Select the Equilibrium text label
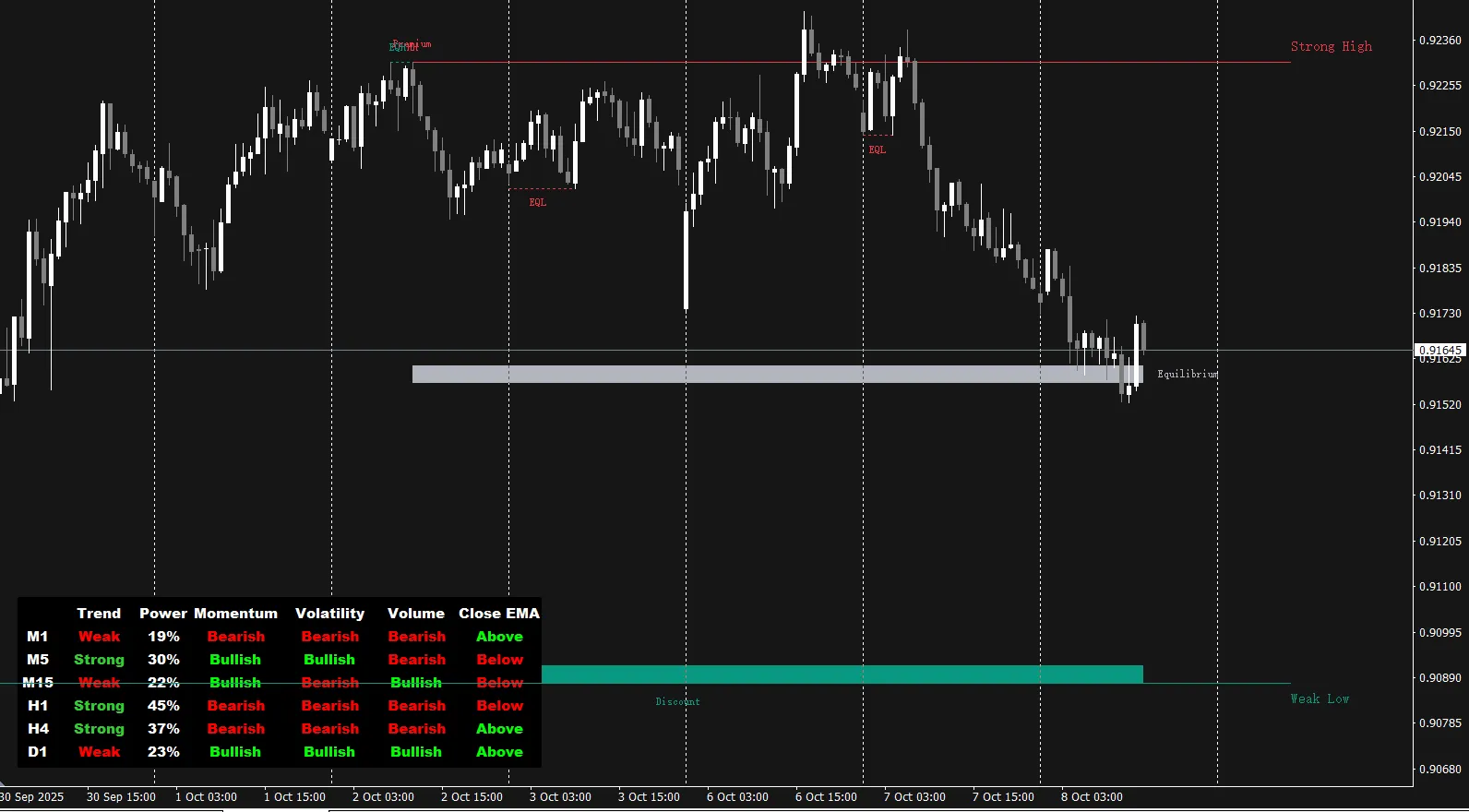Image resolution: width=1469 pixels, height=812 pixels. 1187,374
